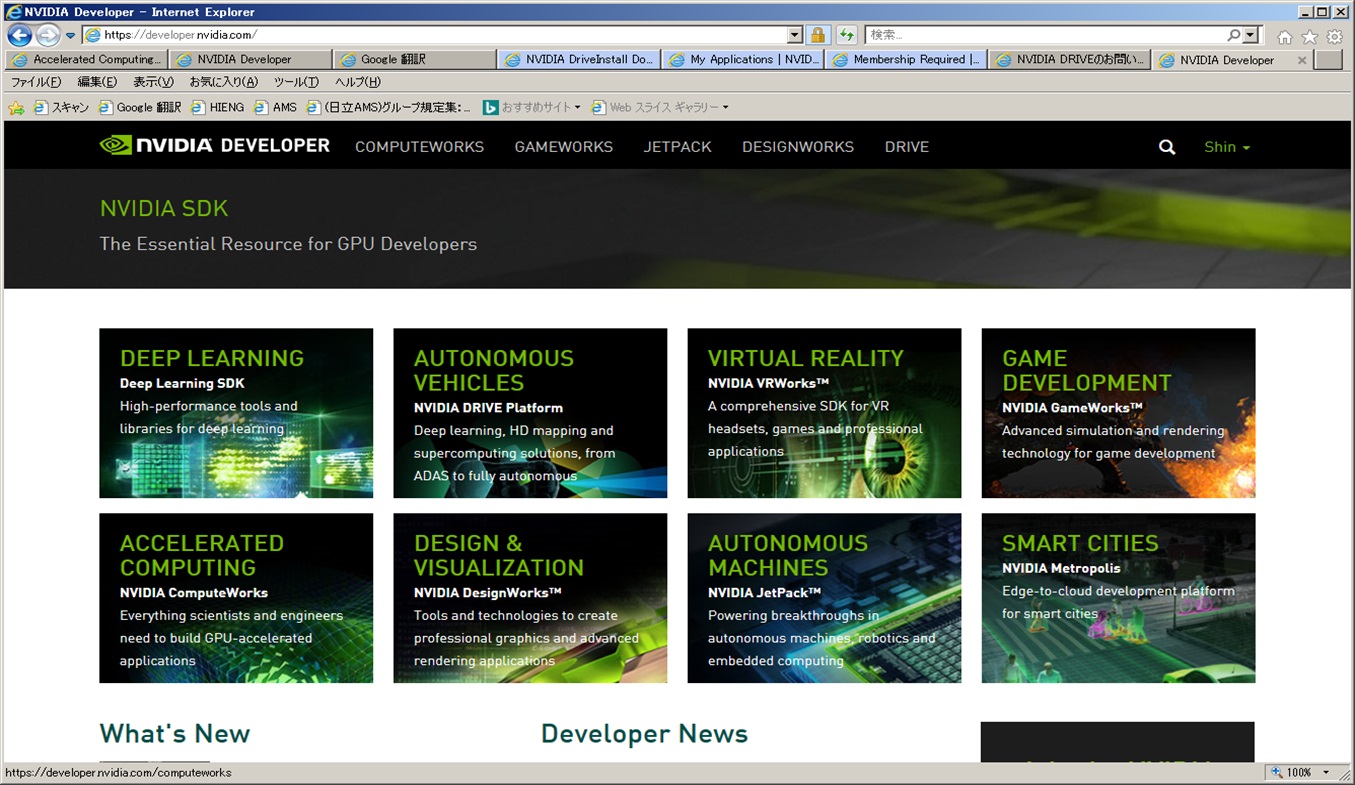Screen dimensions: 1355x785
Task: Open the ツール(T) menu
Action: tap(296, 82)
